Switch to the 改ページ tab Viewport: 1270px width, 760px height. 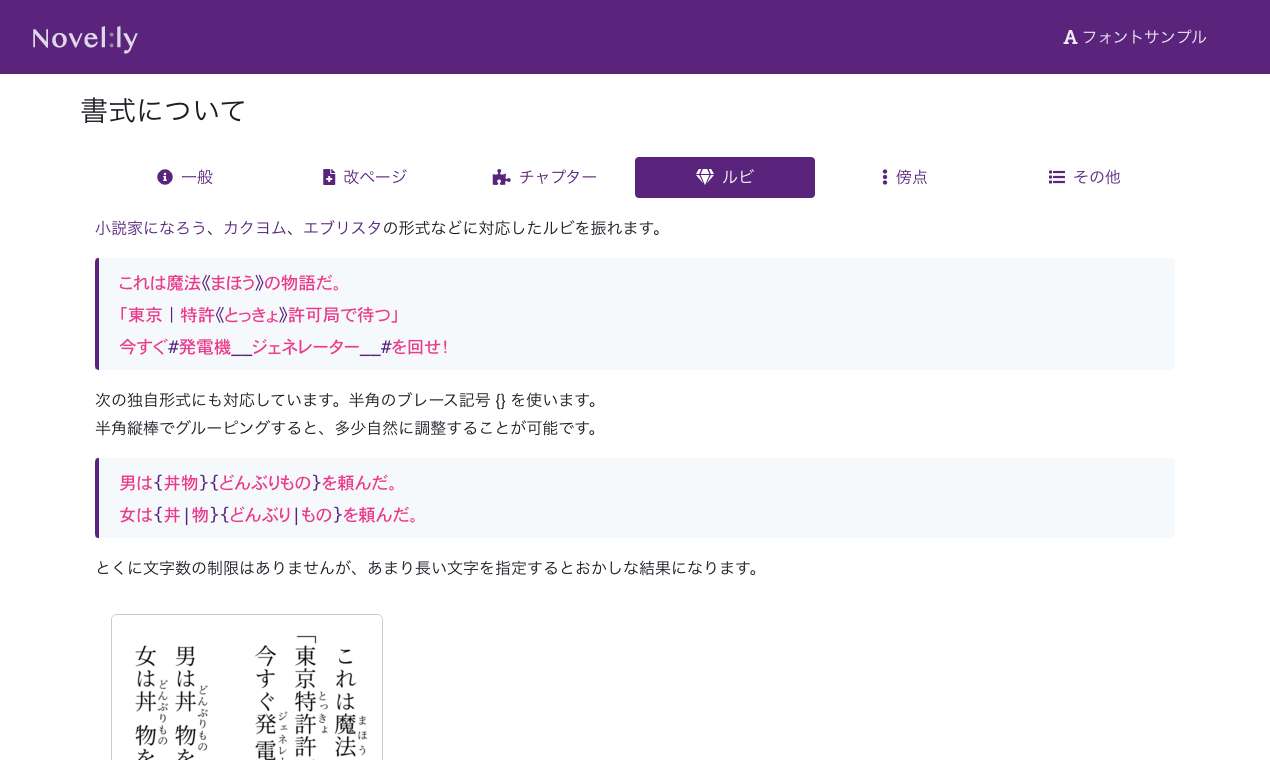click(364, 177)
